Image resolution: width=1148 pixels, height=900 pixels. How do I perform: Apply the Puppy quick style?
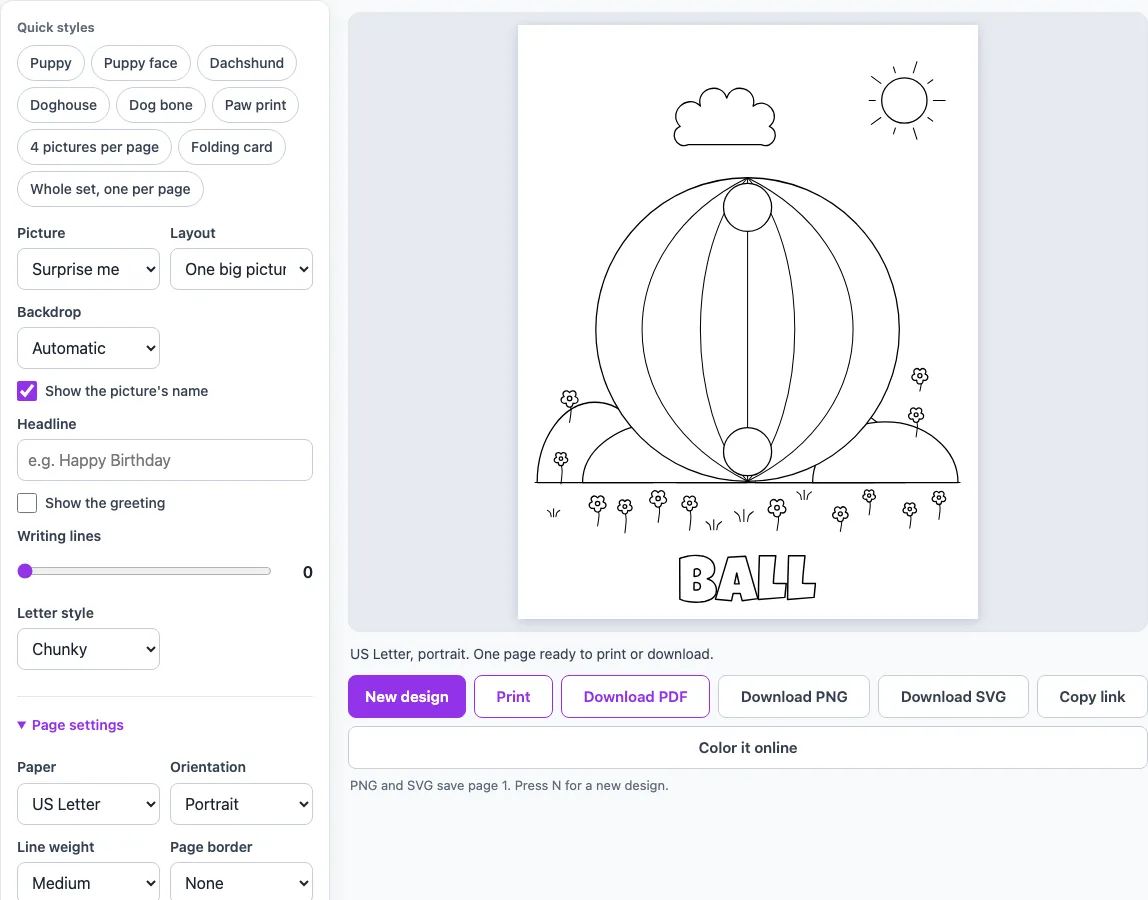[51, 63]
